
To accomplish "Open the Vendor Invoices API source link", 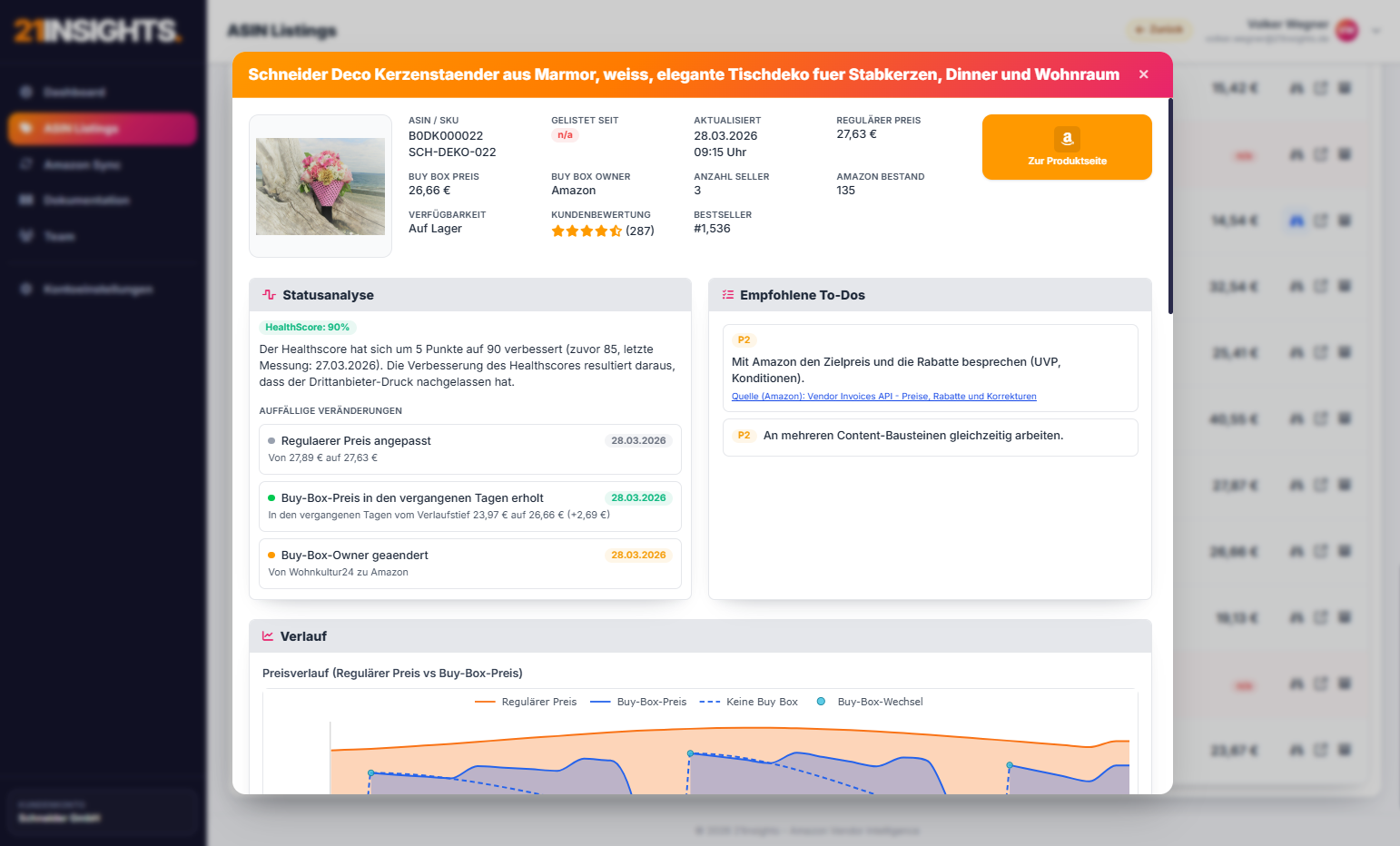I will click(x=883, y=397).
